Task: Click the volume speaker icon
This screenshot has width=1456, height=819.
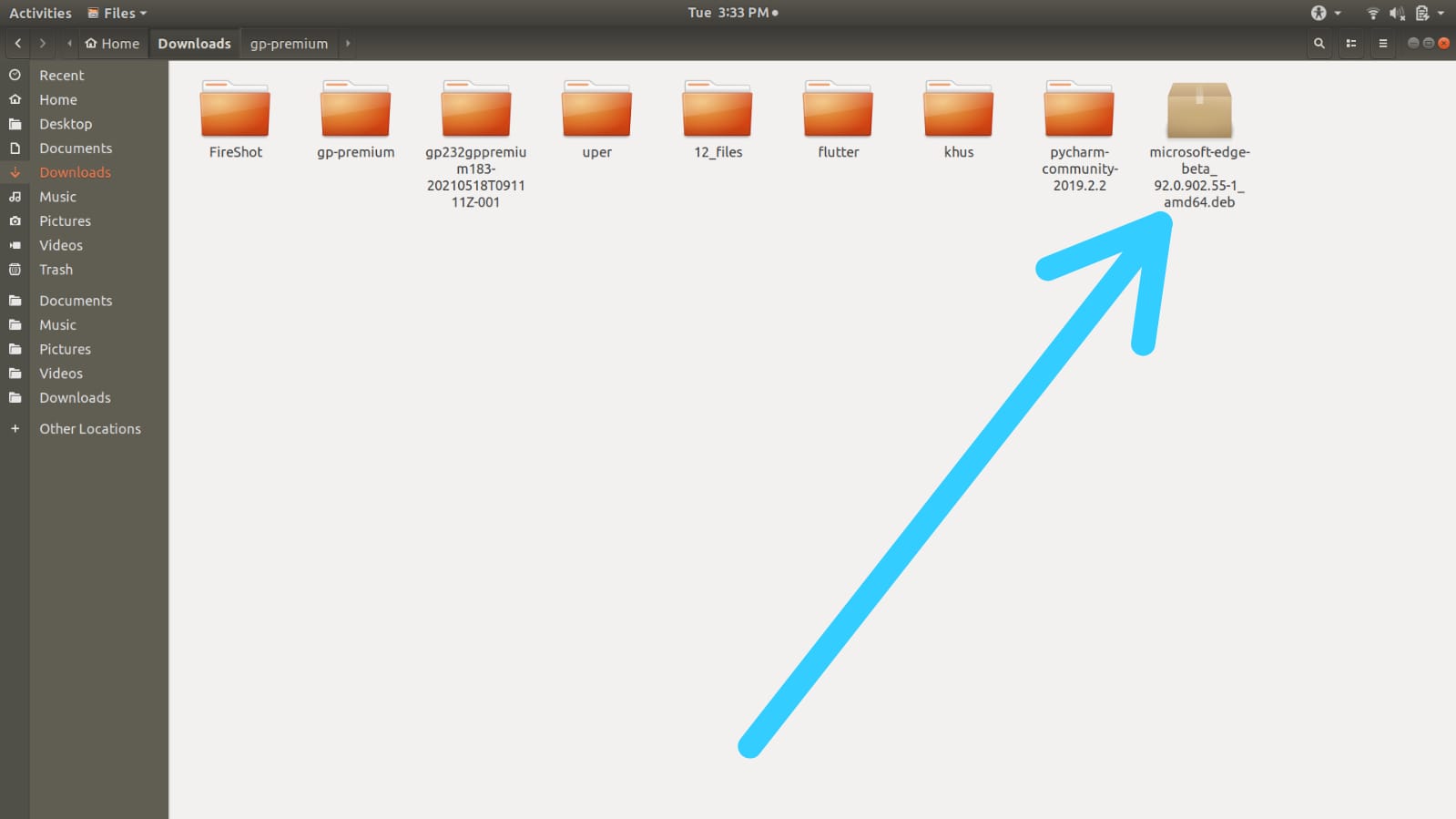Action: [1397, 13]
